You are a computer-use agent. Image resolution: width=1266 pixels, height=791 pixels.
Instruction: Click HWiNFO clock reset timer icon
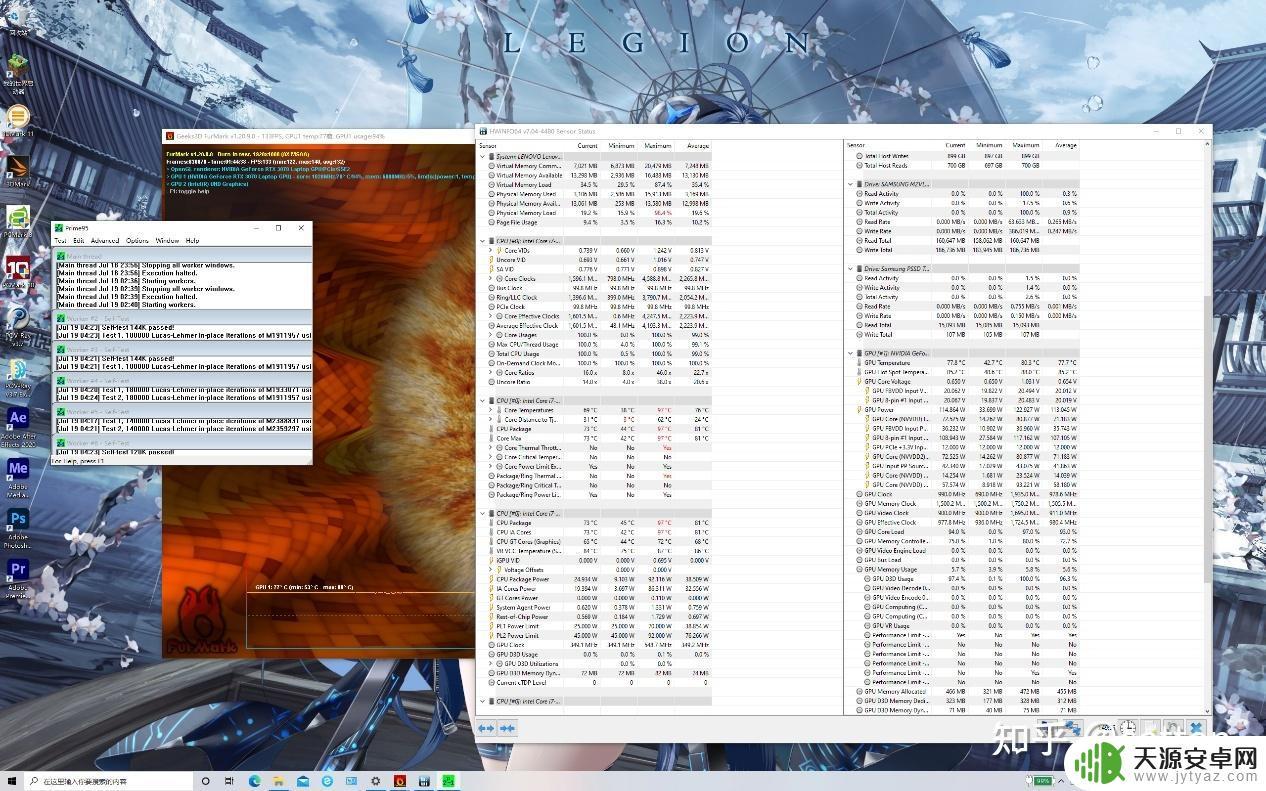click(1129, 728)
